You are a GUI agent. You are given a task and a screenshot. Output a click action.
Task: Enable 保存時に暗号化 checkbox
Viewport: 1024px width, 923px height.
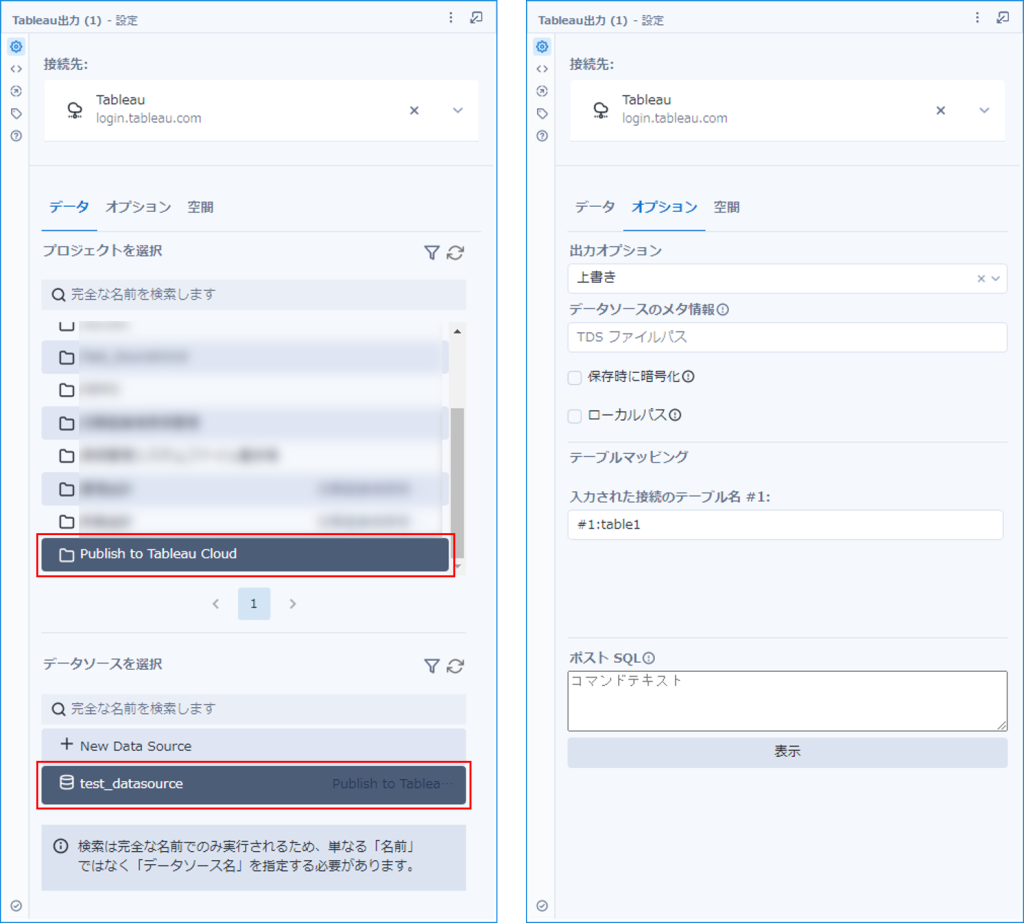[x=575, y=378]
